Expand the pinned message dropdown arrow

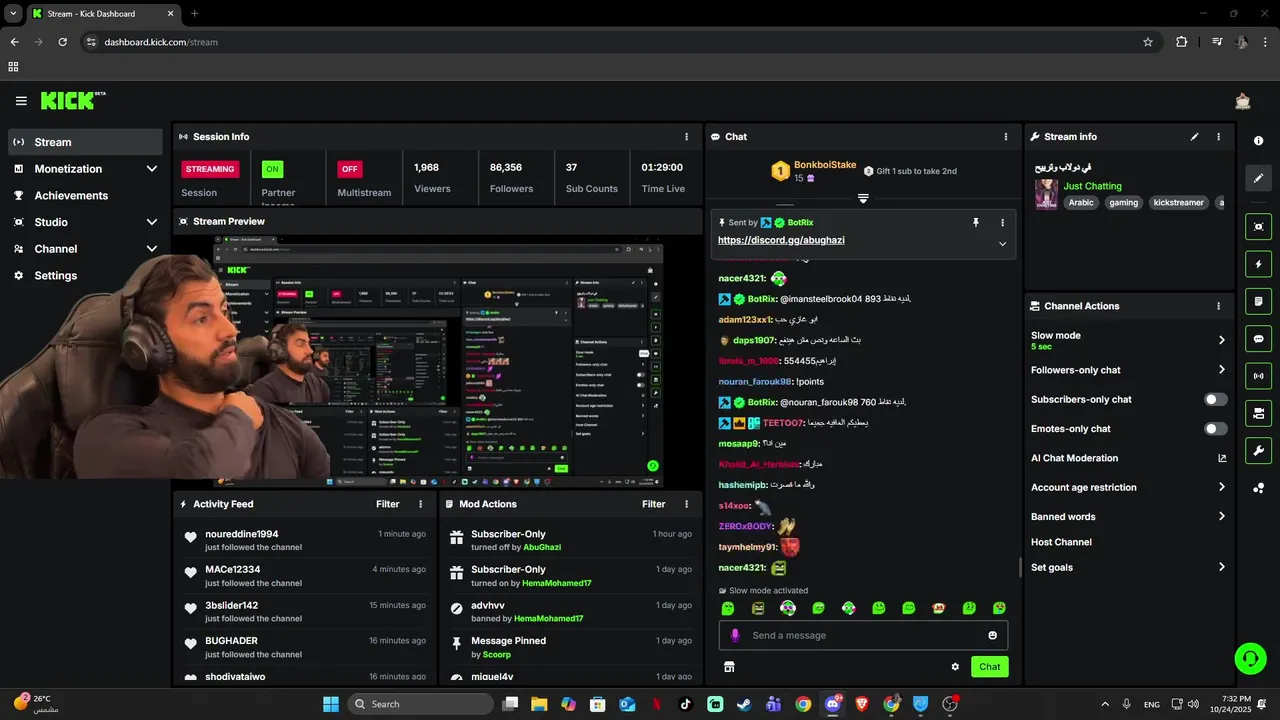(x=1002, y=244)
